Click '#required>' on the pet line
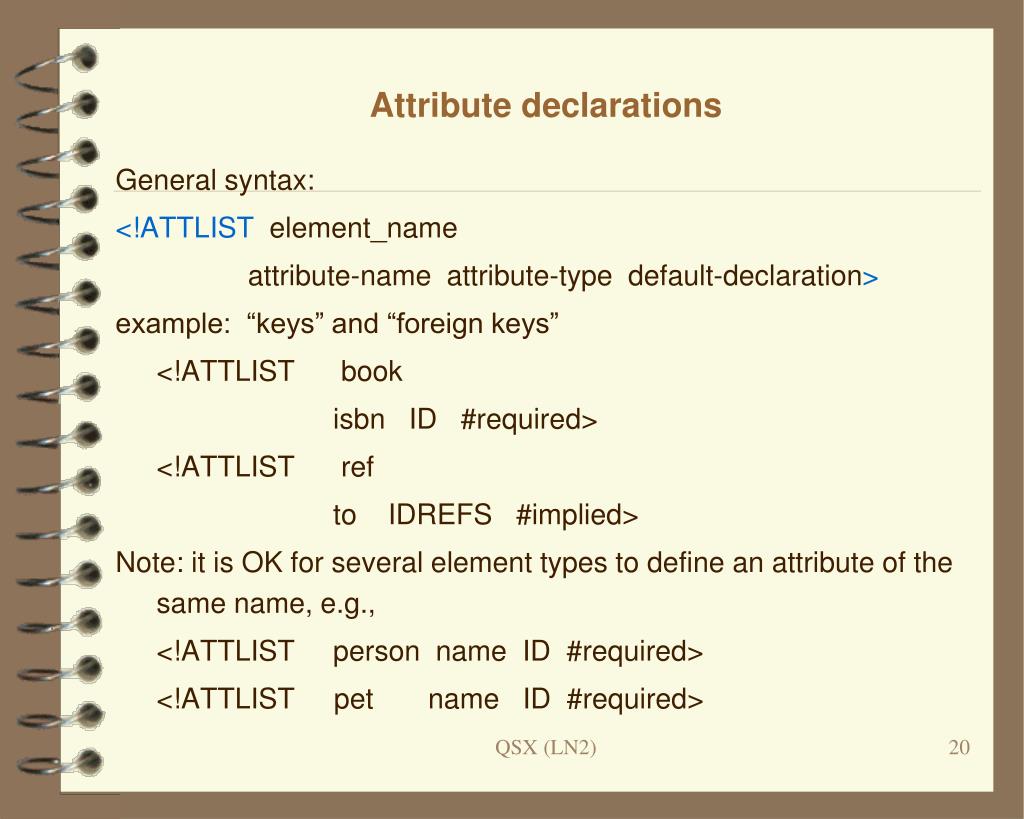The height and width of the screenshot is (819, 1024). [635, 699]
